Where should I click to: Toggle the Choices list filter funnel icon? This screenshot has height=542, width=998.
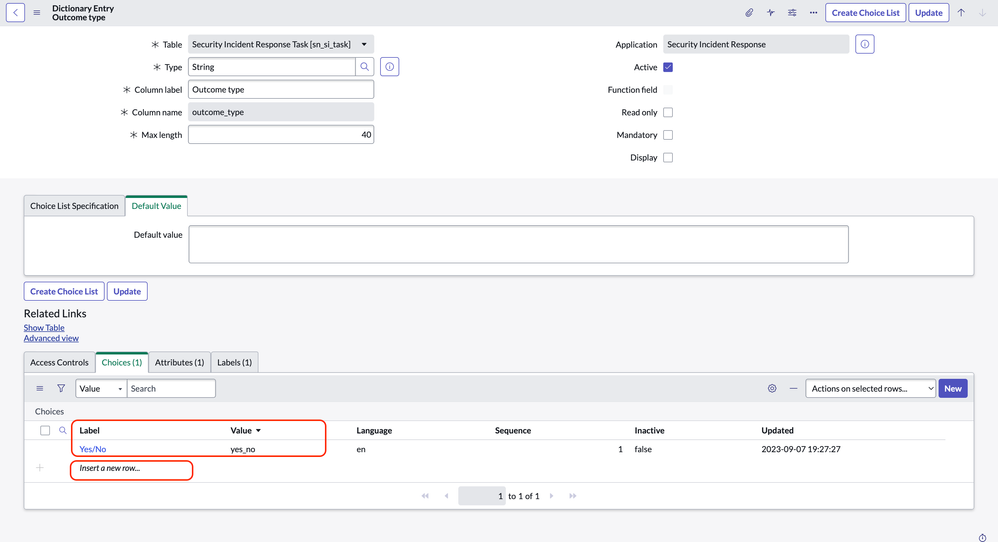tap(61, 389)
